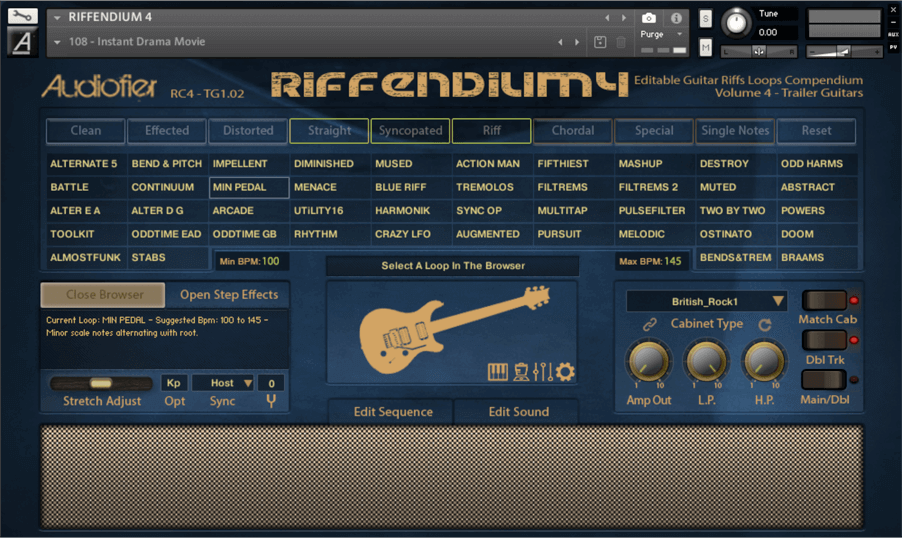This screenshot has height=538, width=902.
Task: Toggle the Match Cab switch
Action: coord(823,301)
